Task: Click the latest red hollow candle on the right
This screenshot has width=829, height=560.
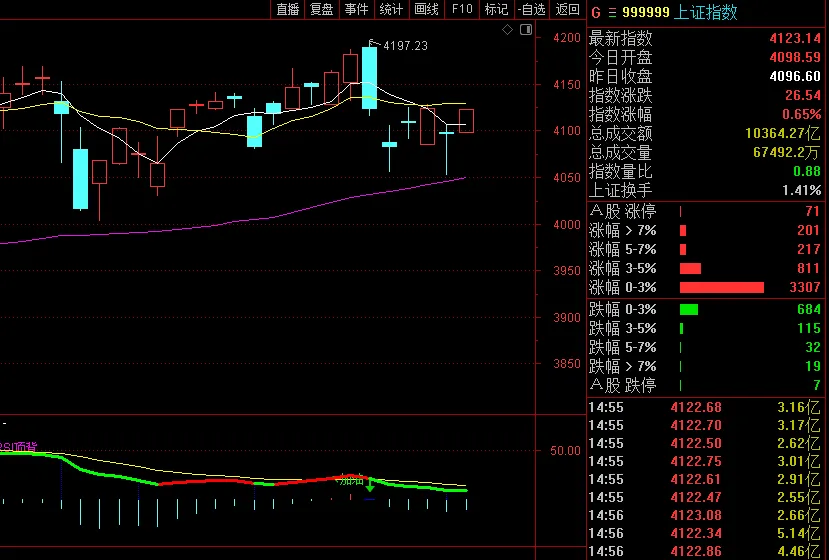Action: click(466, 121)
